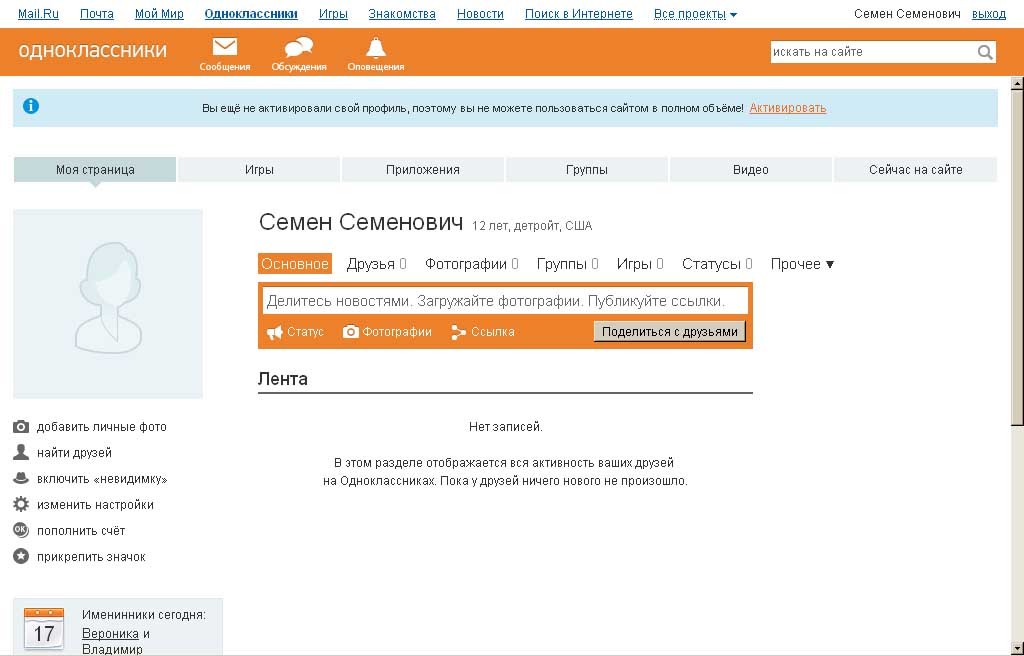Click the blue info icon in banner
Image resolution: width=1024 pixels, height=656 pixels.
pyautogui.click(x=31, y=106)
